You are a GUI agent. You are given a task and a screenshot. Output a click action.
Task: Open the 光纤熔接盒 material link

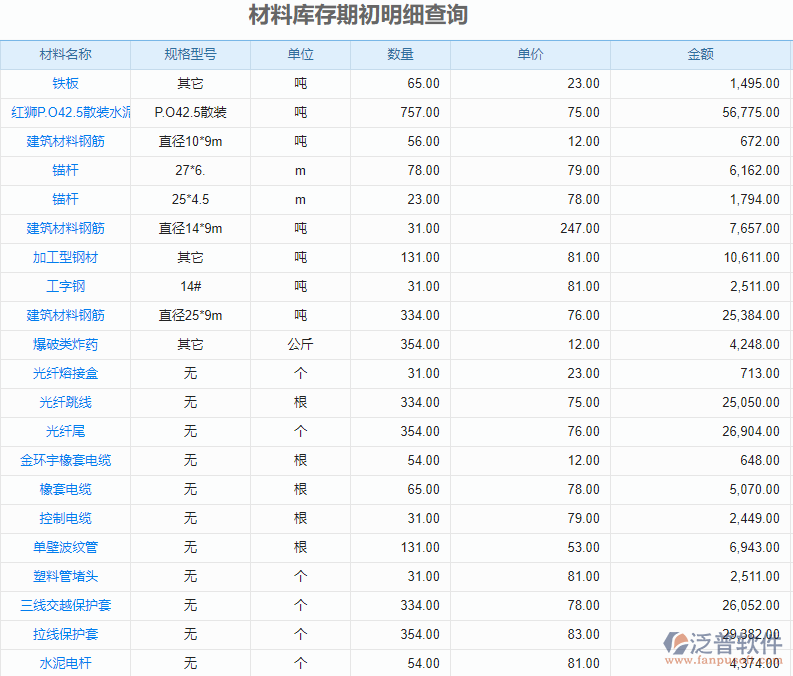(65, 373)
